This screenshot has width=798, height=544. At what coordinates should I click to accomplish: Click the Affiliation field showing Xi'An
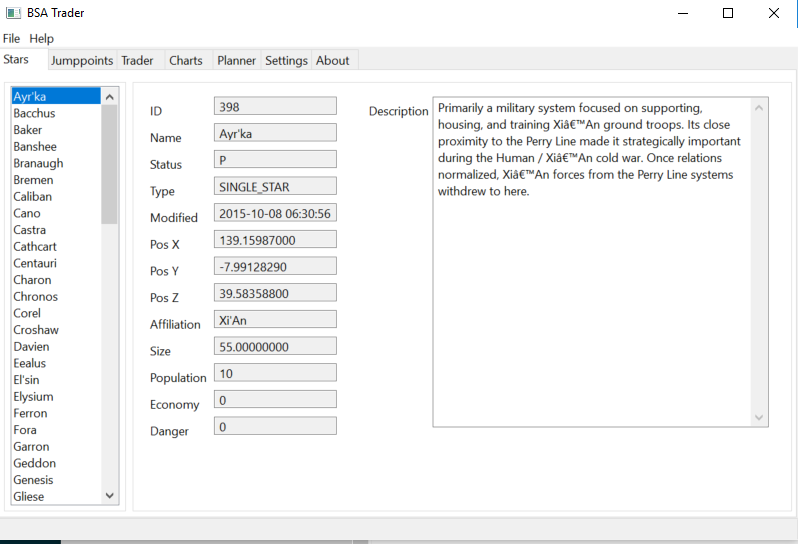275,320
